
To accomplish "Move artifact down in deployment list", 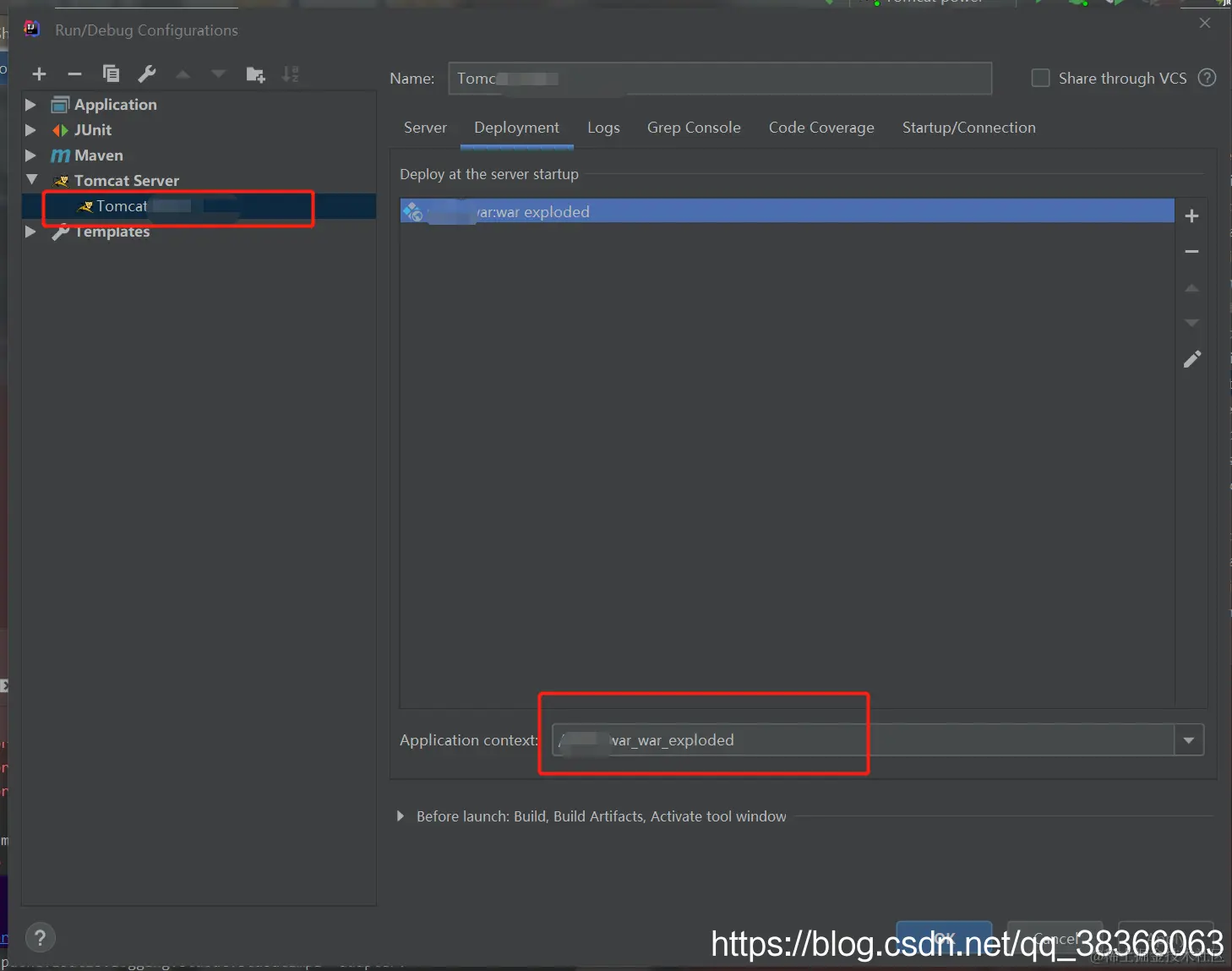I will (1191, 323).
